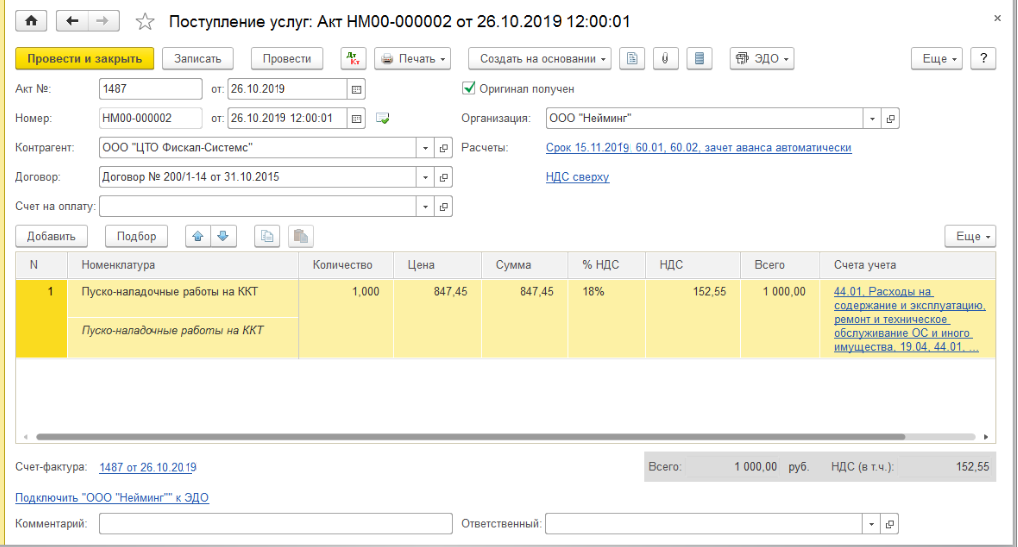Show accounting entries Дт/Кт icon
1018x547 pixels.
pyautogui.click(x=353, y=59)
